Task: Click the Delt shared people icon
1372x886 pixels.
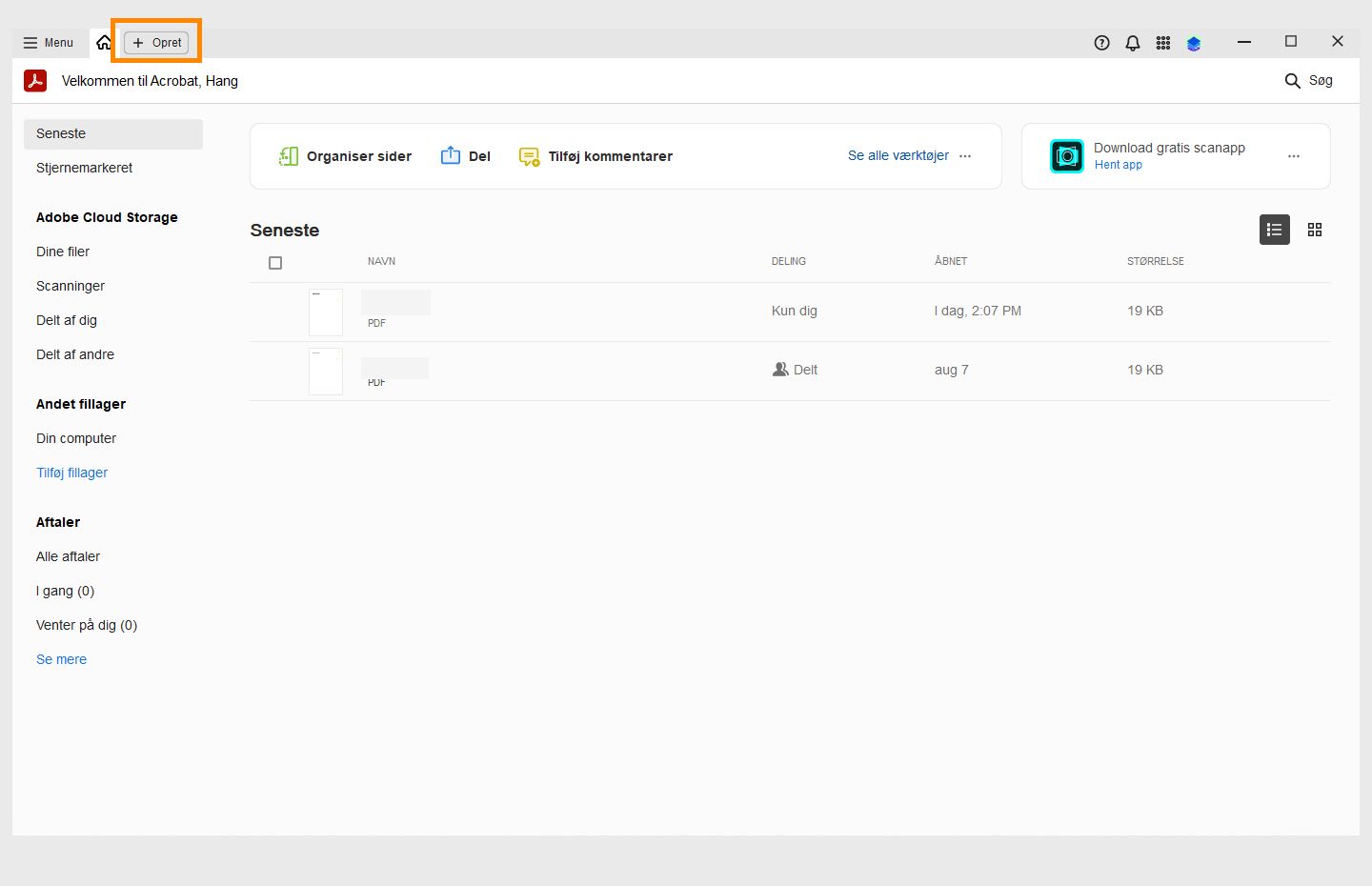Action: coord(780,370)
